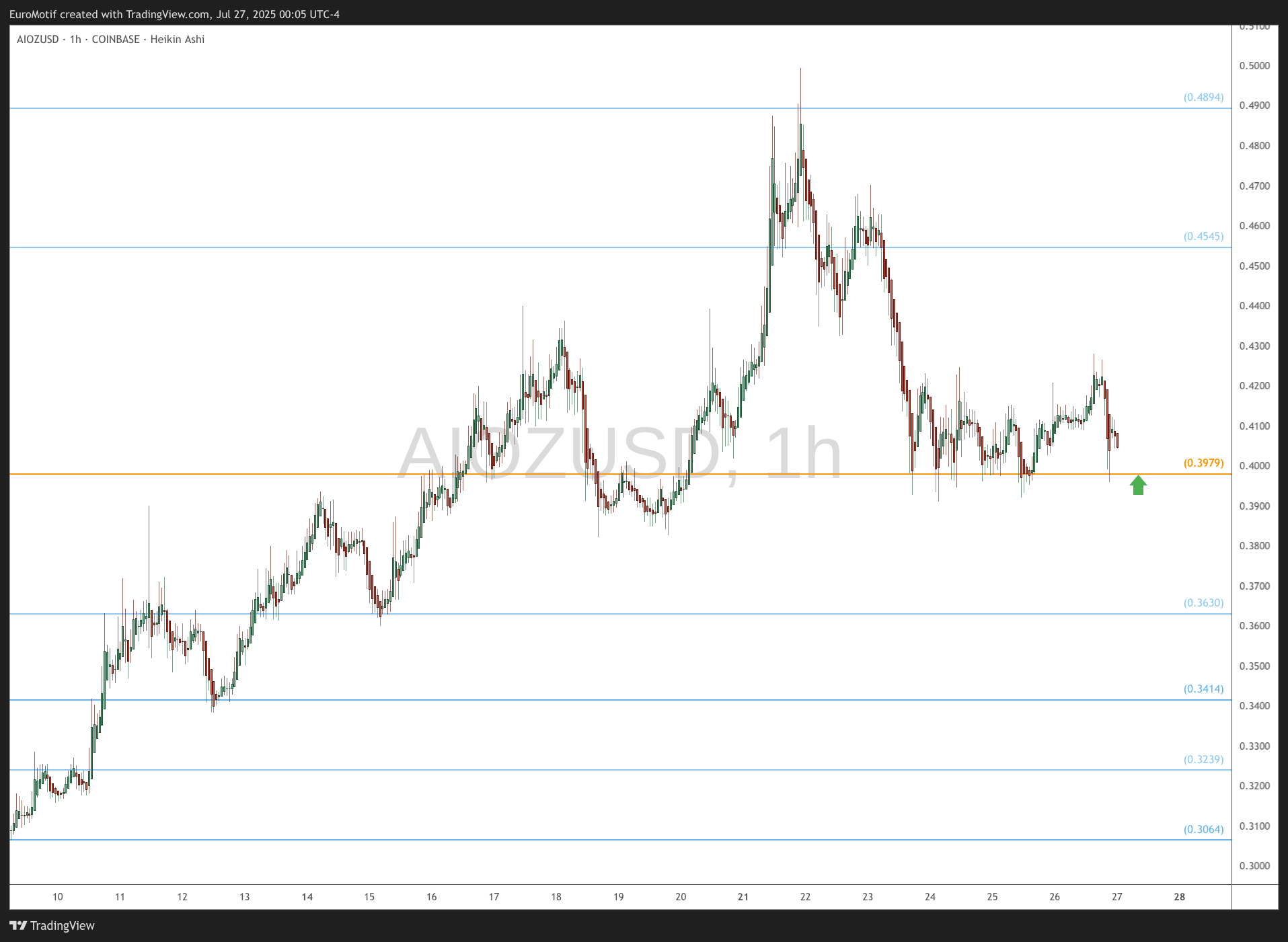Click the 0.4300 price axis tick
The width and height of the screenshot is (1288, 942).
click(x=1254, y=346)
